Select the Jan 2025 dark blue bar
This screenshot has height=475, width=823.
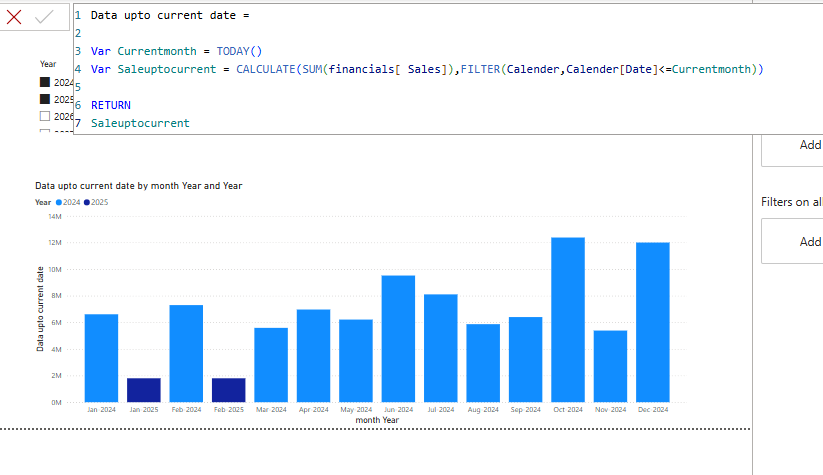(144, 390)
